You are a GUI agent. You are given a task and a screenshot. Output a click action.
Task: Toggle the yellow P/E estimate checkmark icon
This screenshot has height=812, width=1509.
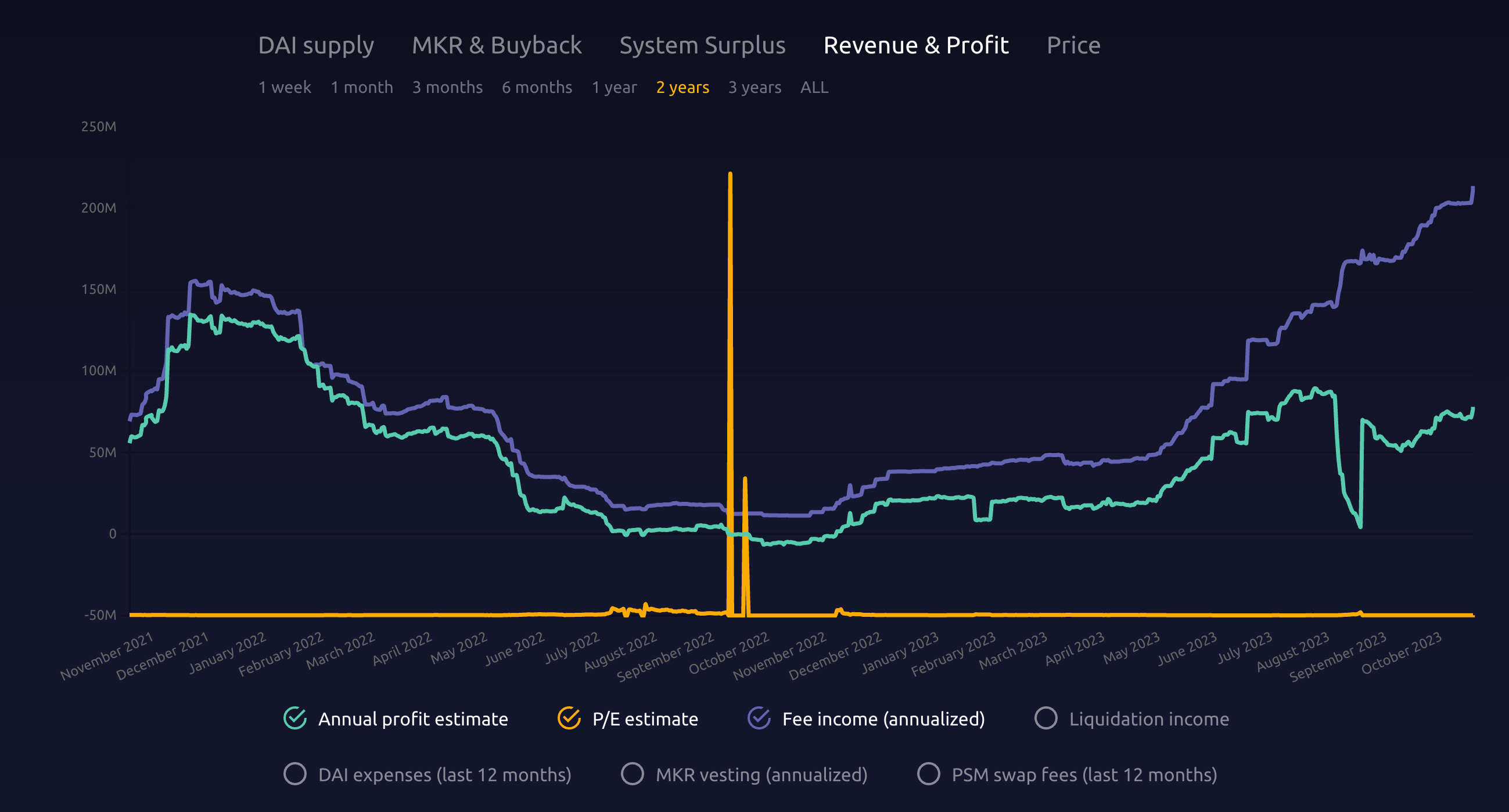tap(569, 718)
